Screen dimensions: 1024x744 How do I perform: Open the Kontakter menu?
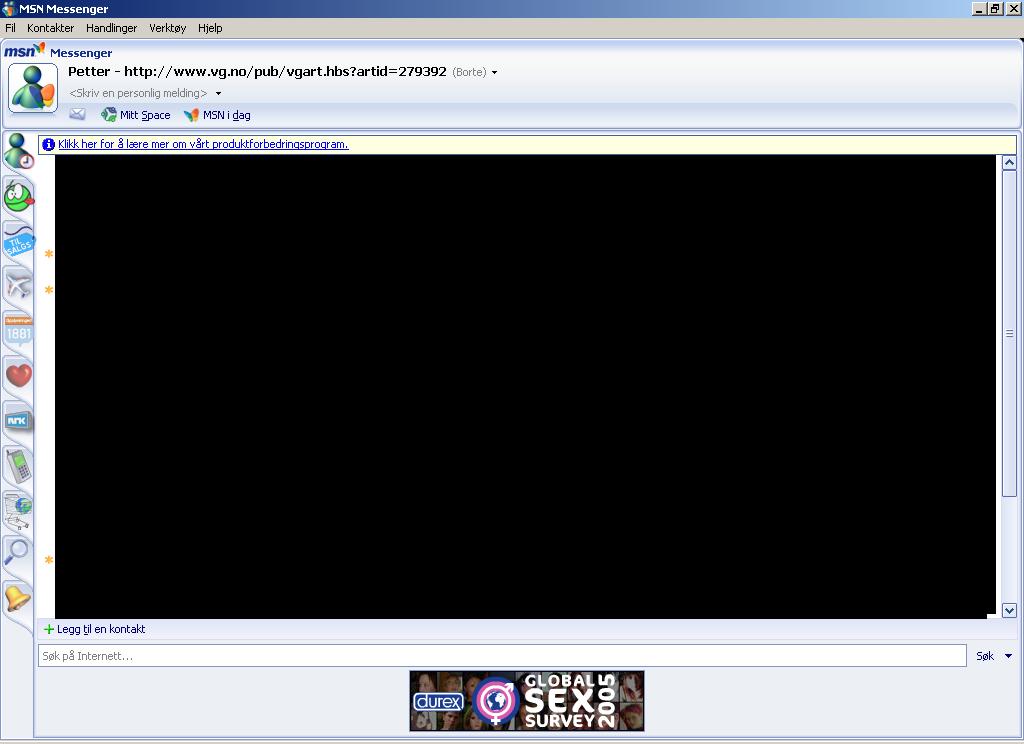[50, 28]
